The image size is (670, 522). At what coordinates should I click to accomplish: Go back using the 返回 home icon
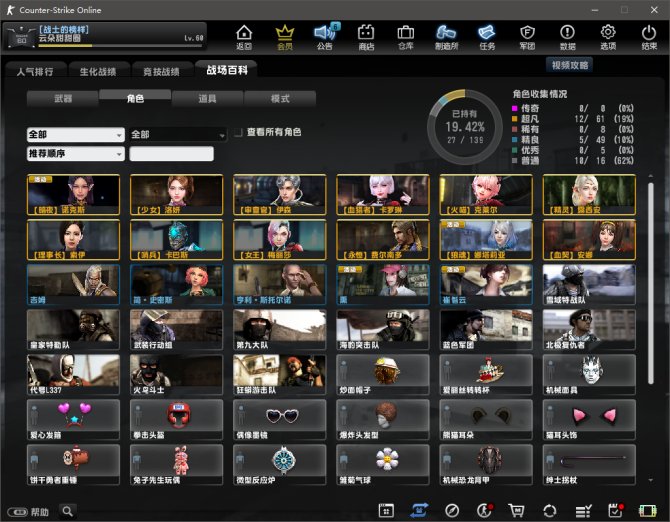(244, 37)
